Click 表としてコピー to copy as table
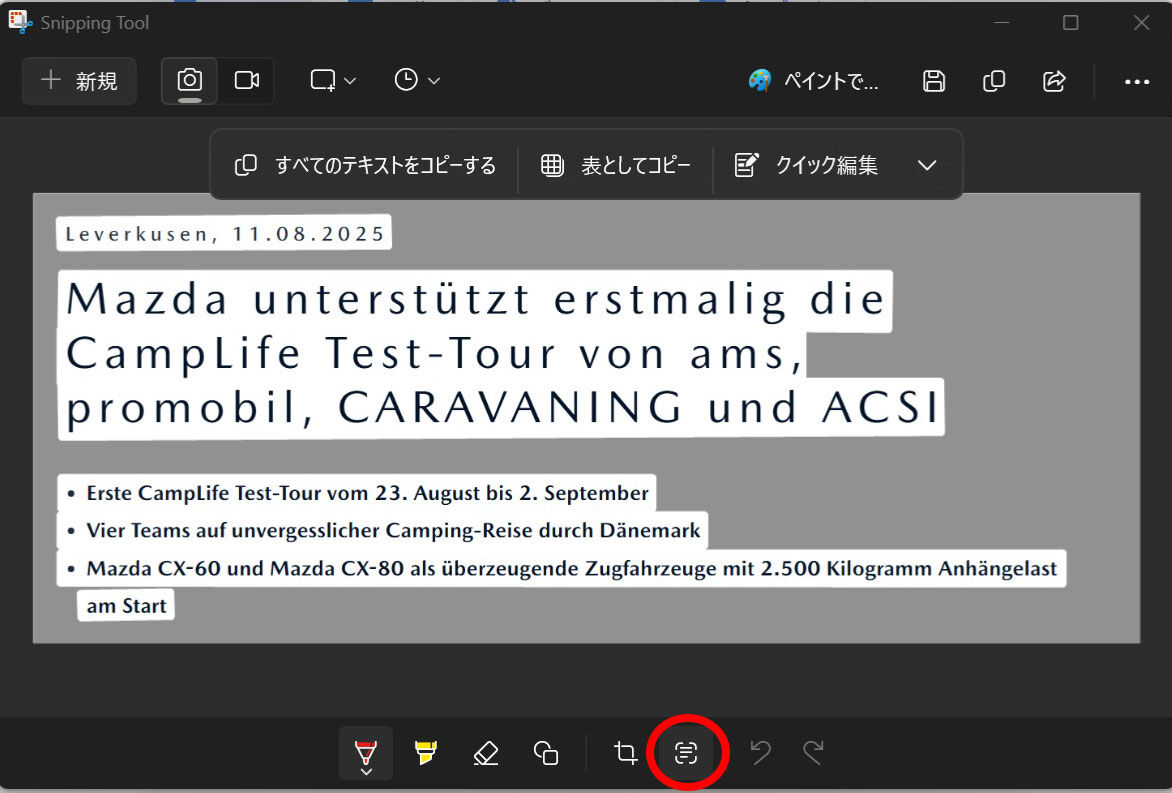1172x793 pixels. click(x=616, y=165)
